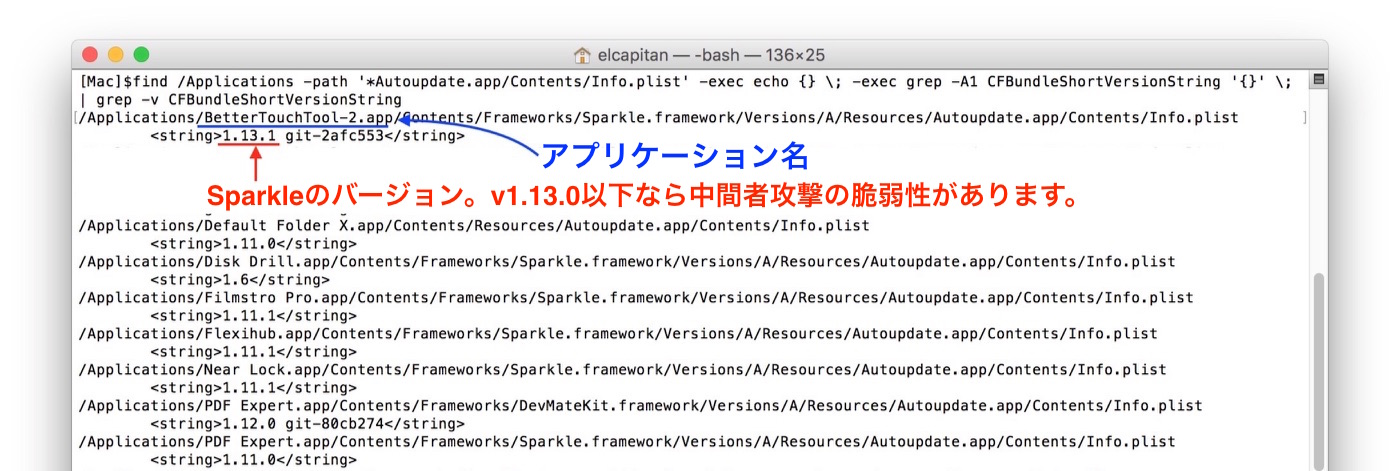Click the "| grep -v CFBundleShortVersionString" line
The width and height of the screenshot is (1400, 471).
pyautogui.click(x=240, y=100)
